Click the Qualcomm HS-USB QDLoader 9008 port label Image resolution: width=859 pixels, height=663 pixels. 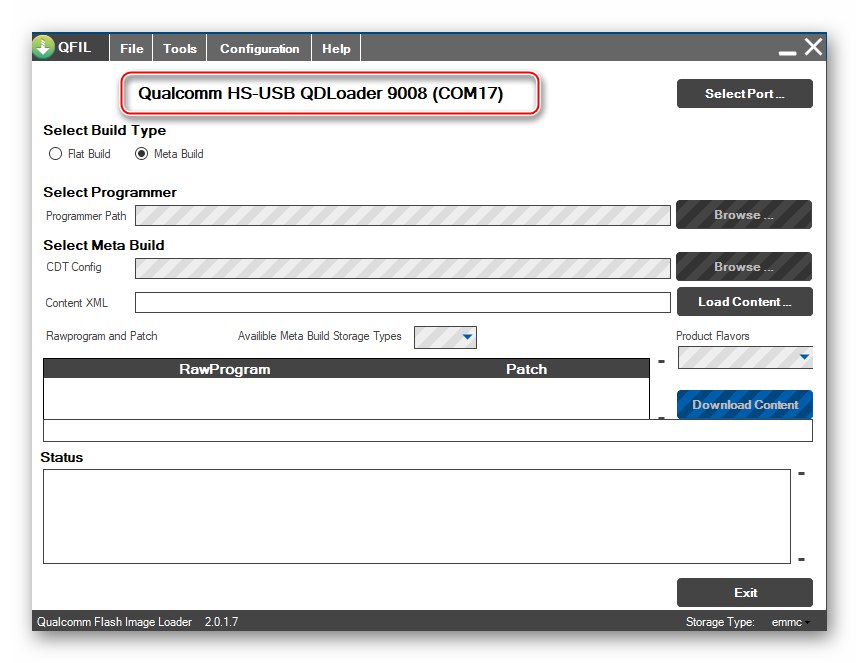pyautogui.click(x=320, y=93)
